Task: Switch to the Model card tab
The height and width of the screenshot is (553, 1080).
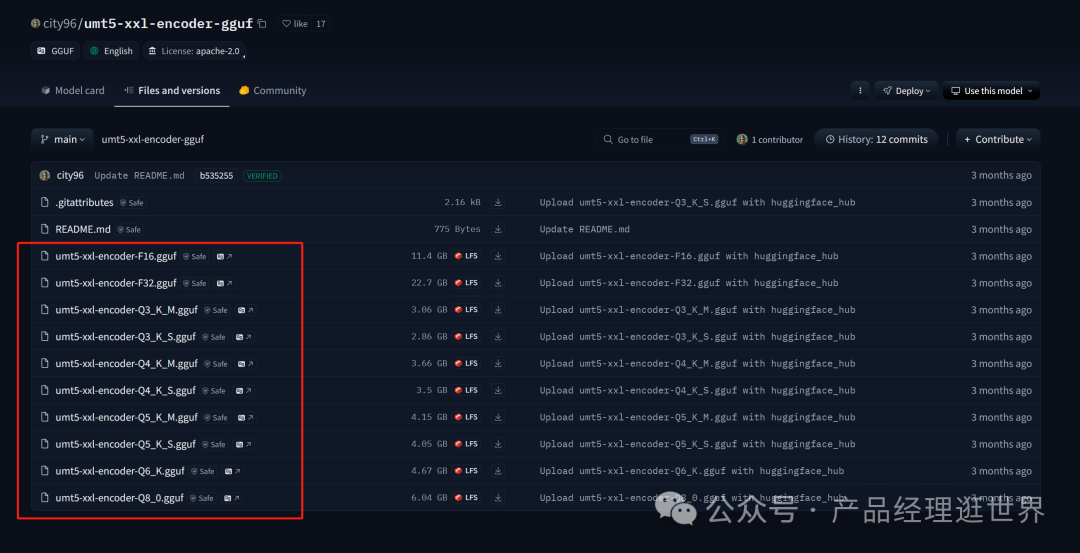Action: pos(72,90)
